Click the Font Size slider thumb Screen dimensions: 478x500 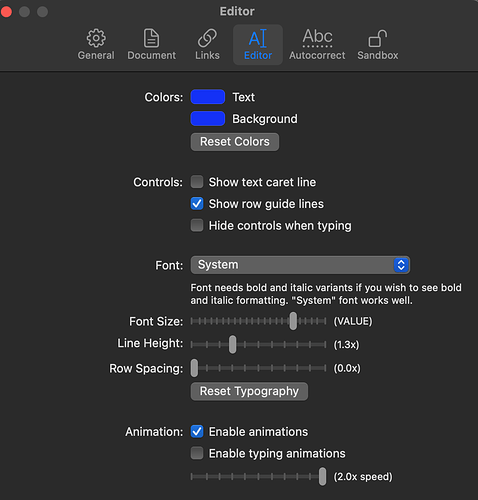click(293, 321)
